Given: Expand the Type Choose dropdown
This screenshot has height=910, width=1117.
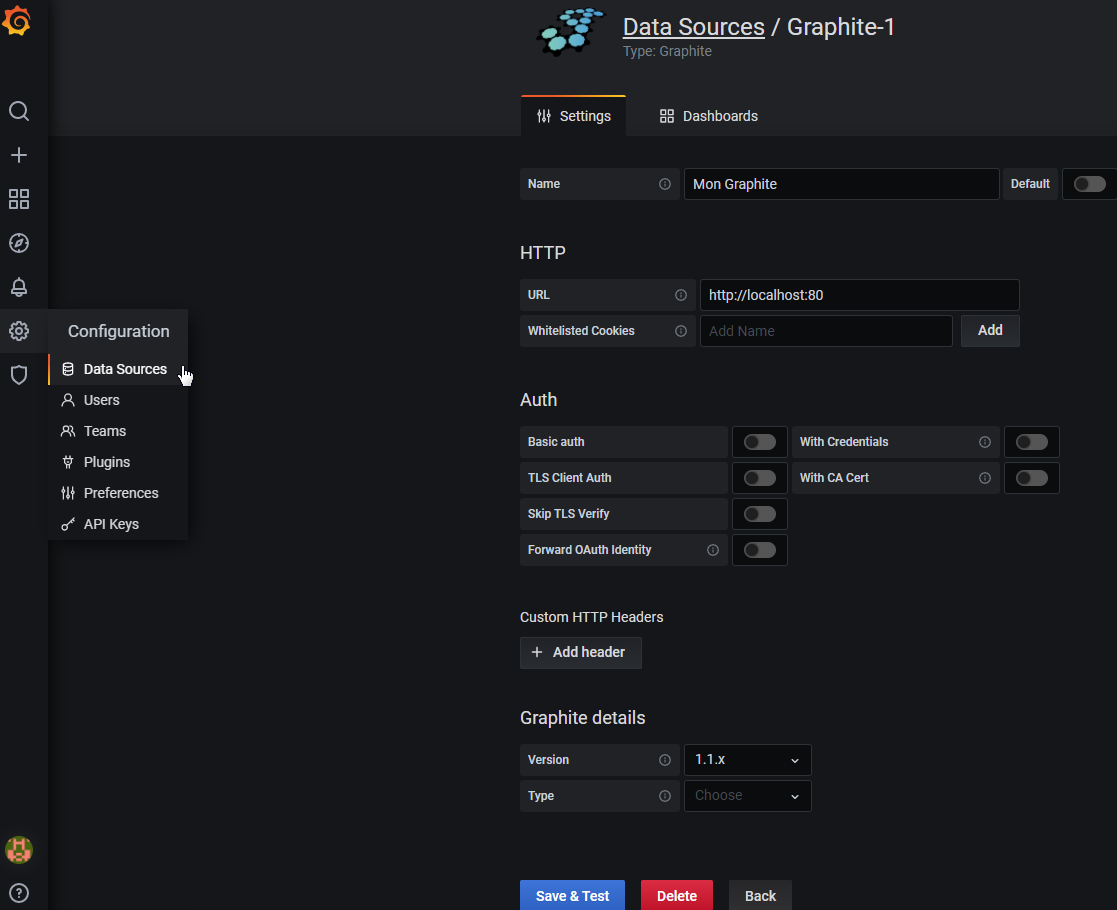Looking at the screenshot, I should pos(747,796).
